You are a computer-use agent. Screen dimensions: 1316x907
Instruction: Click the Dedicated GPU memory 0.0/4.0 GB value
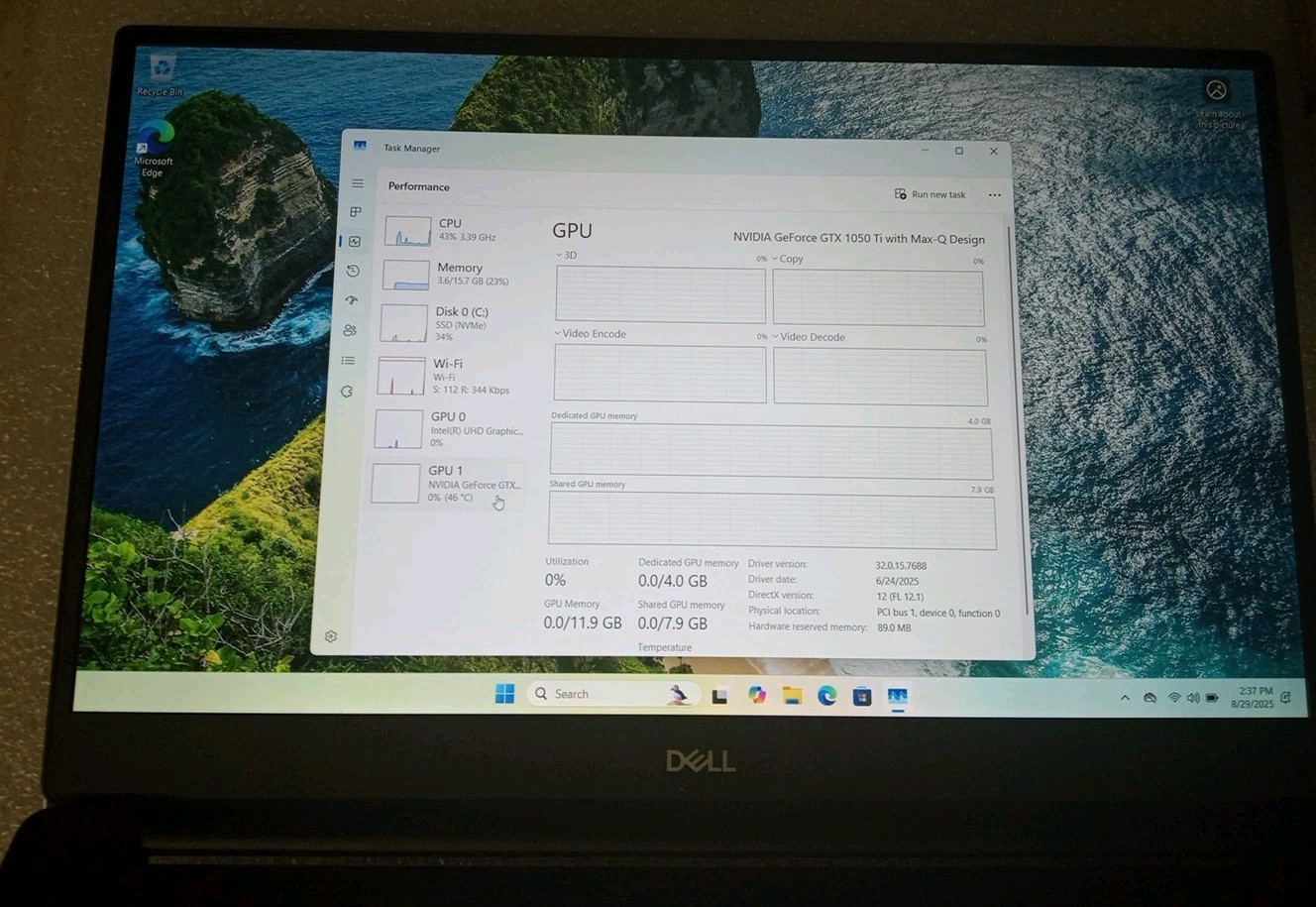pyautogui.click(x=673, y=581)
